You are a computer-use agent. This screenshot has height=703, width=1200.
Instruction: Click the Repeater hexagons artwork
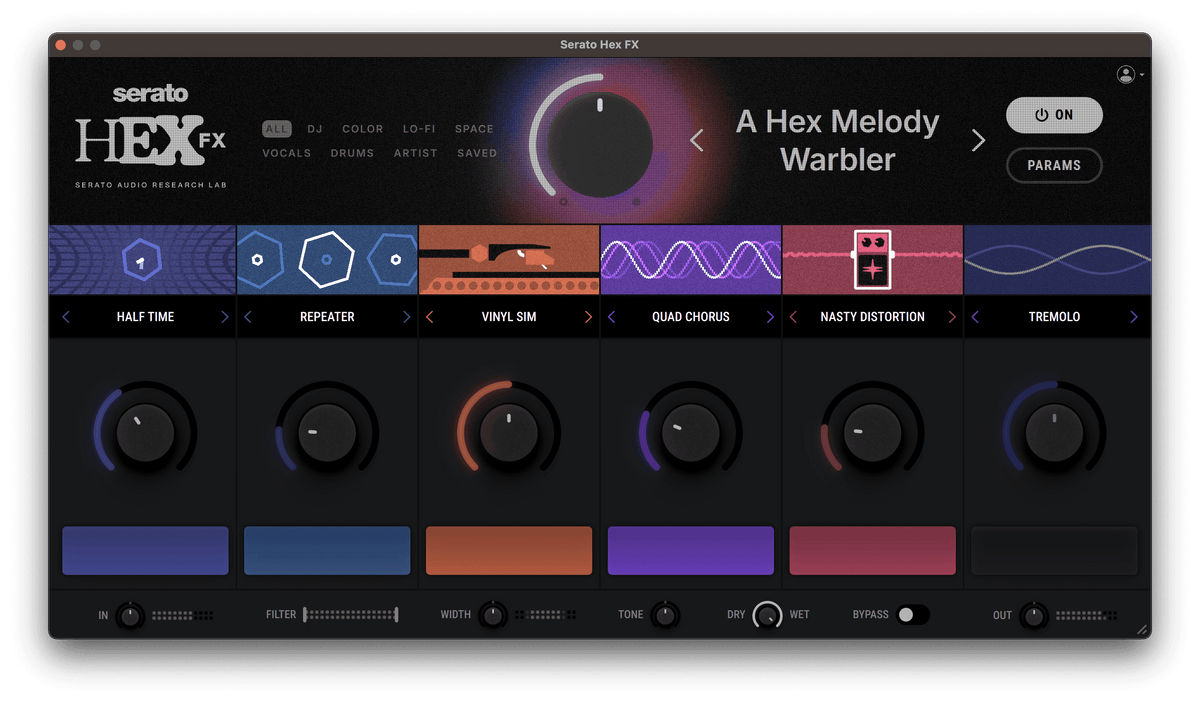point(327,260)
